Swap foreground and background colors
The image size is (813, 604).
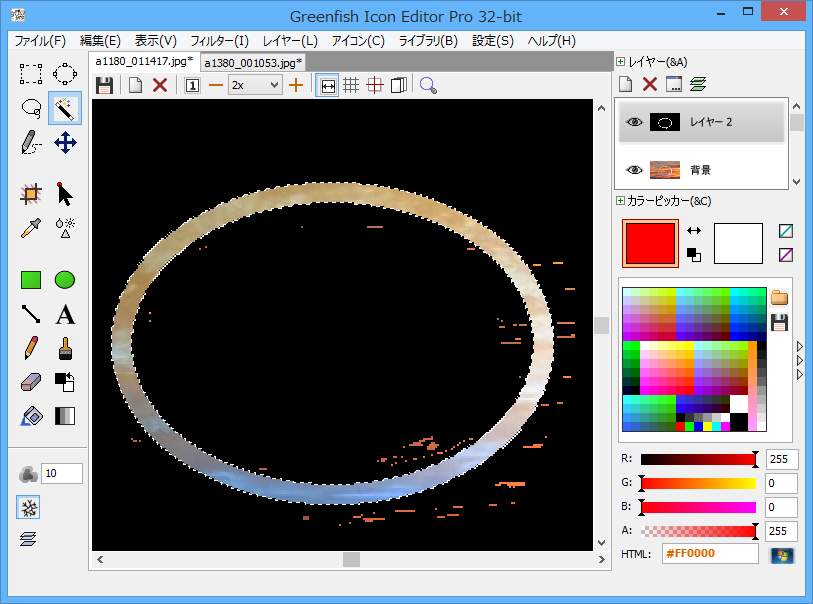(x=693, y=230)
